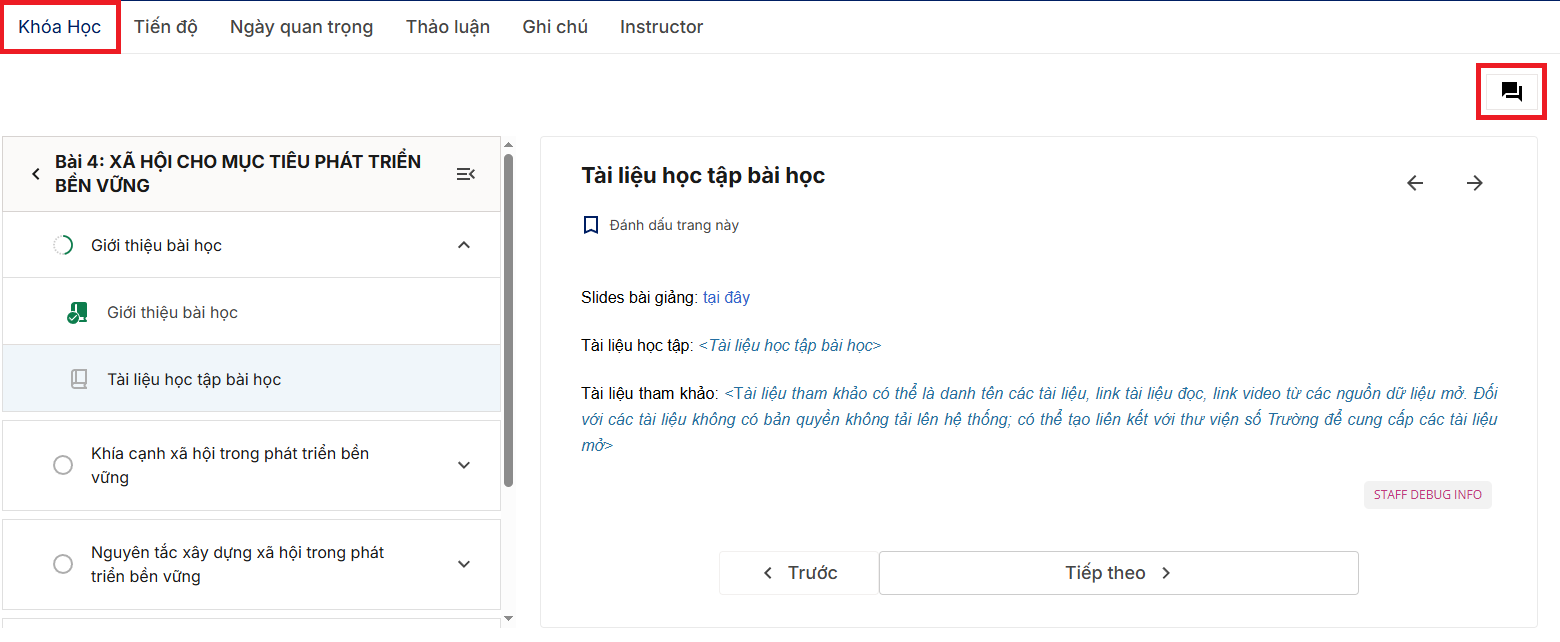Expand Khía cạnh xã hội trong phát triển section
This screenshot has height=642, width=1560.
(x=463, y=465)
